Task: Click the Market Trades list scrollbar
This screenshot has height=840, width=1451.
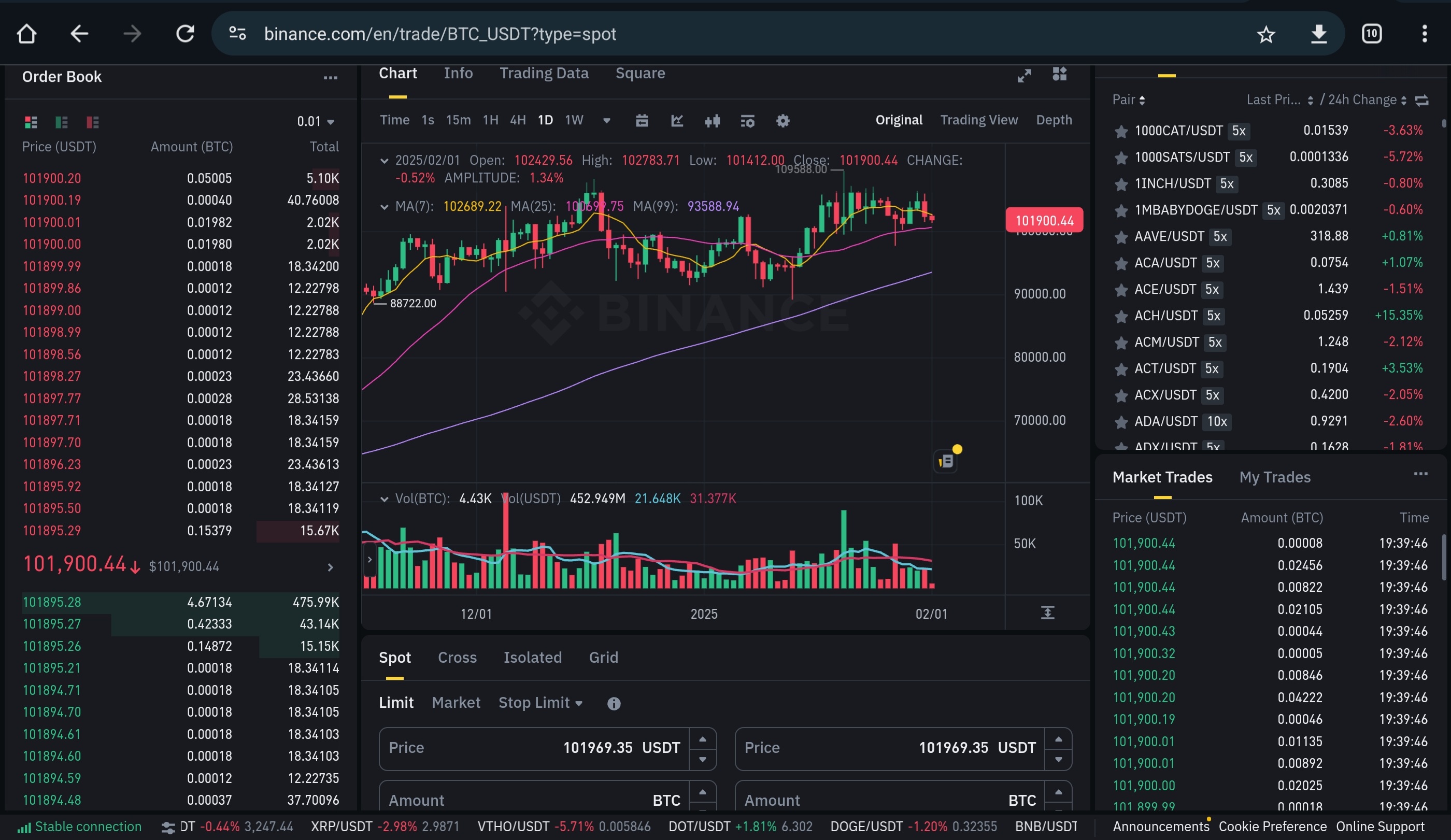Action: 1444,557
